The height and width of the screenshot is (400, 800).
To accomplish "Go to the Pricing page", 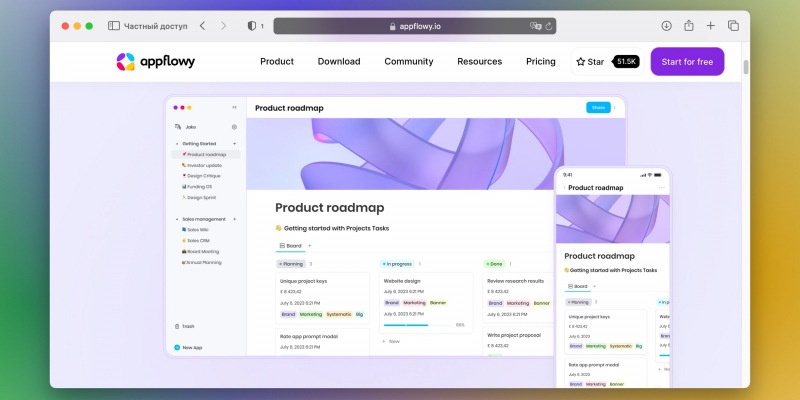I will pos(541,62).
